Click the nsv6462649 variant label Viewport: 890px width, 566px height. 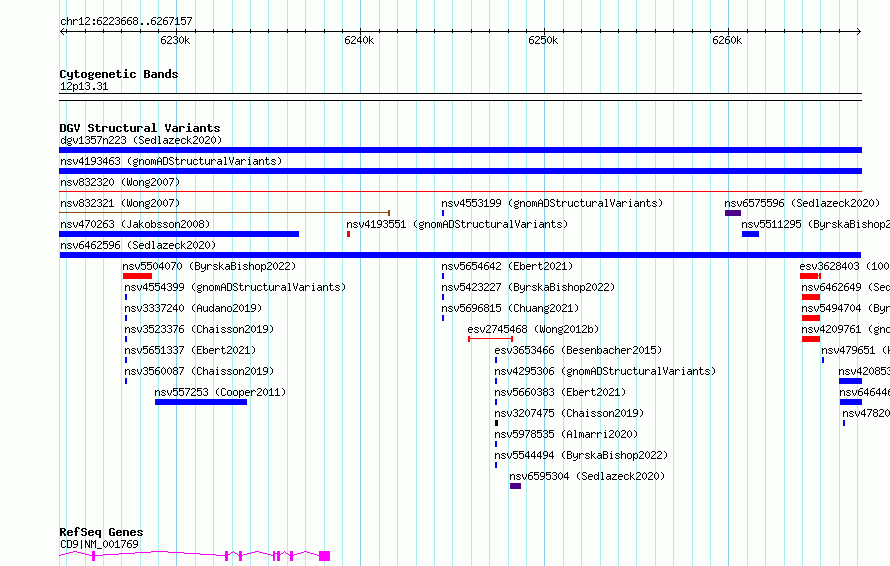(x=846, y=287)
